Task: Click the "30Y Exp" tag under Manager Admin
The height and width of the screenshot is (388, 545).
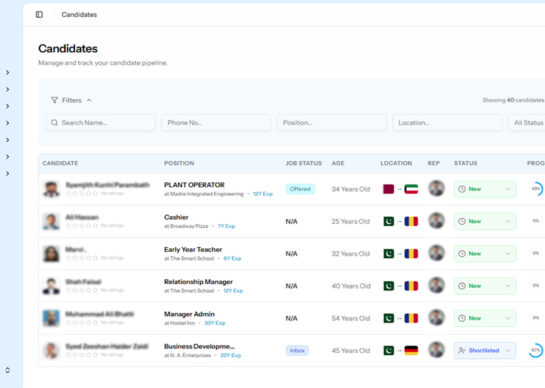Action: 215,323
